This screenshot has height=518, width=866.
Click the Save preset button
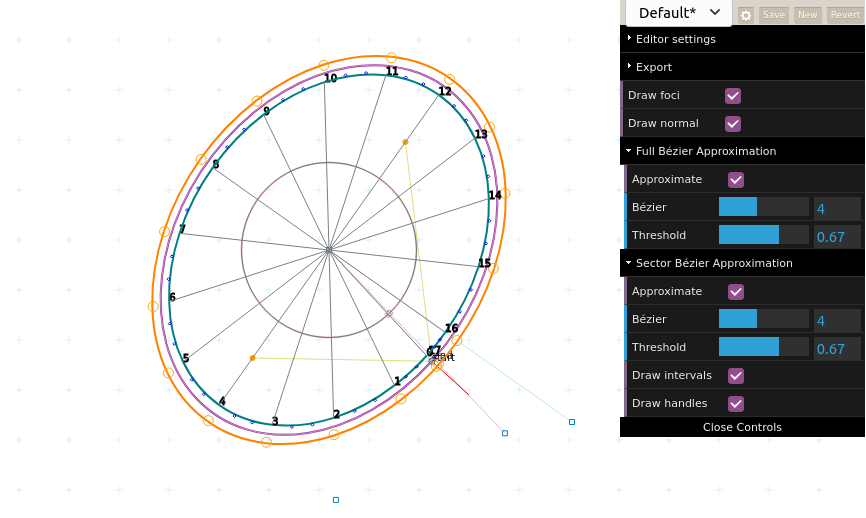coord(773,15)
